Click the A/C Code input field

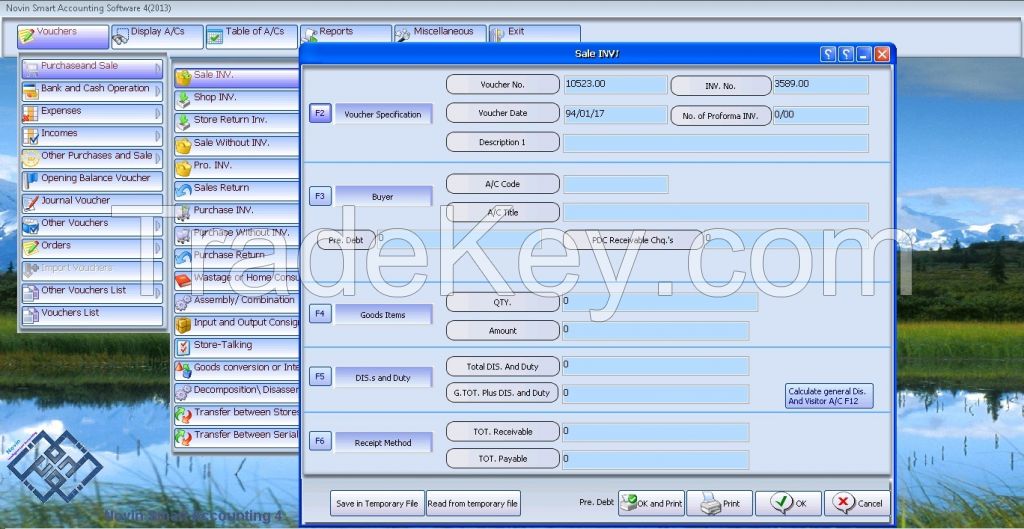pyautogui.click(x=615, y=184)
